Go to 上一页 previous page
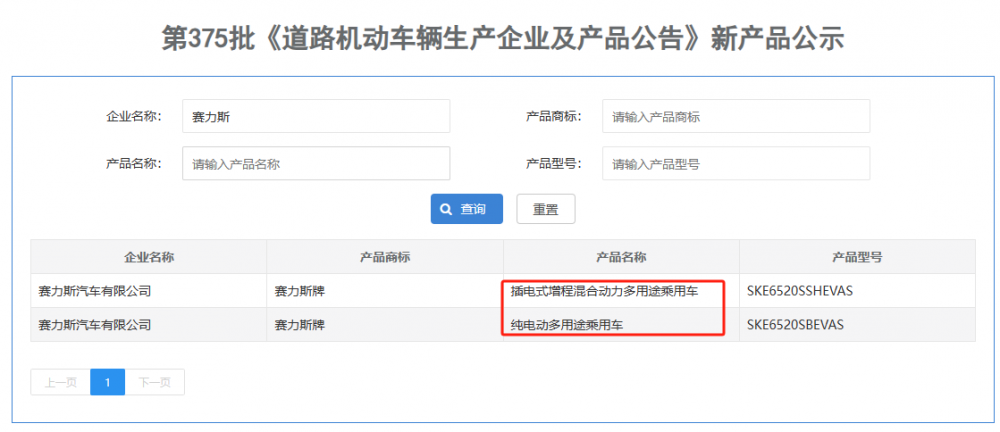The height and width of the screenshot is (432, 1000). pos(61,382)
